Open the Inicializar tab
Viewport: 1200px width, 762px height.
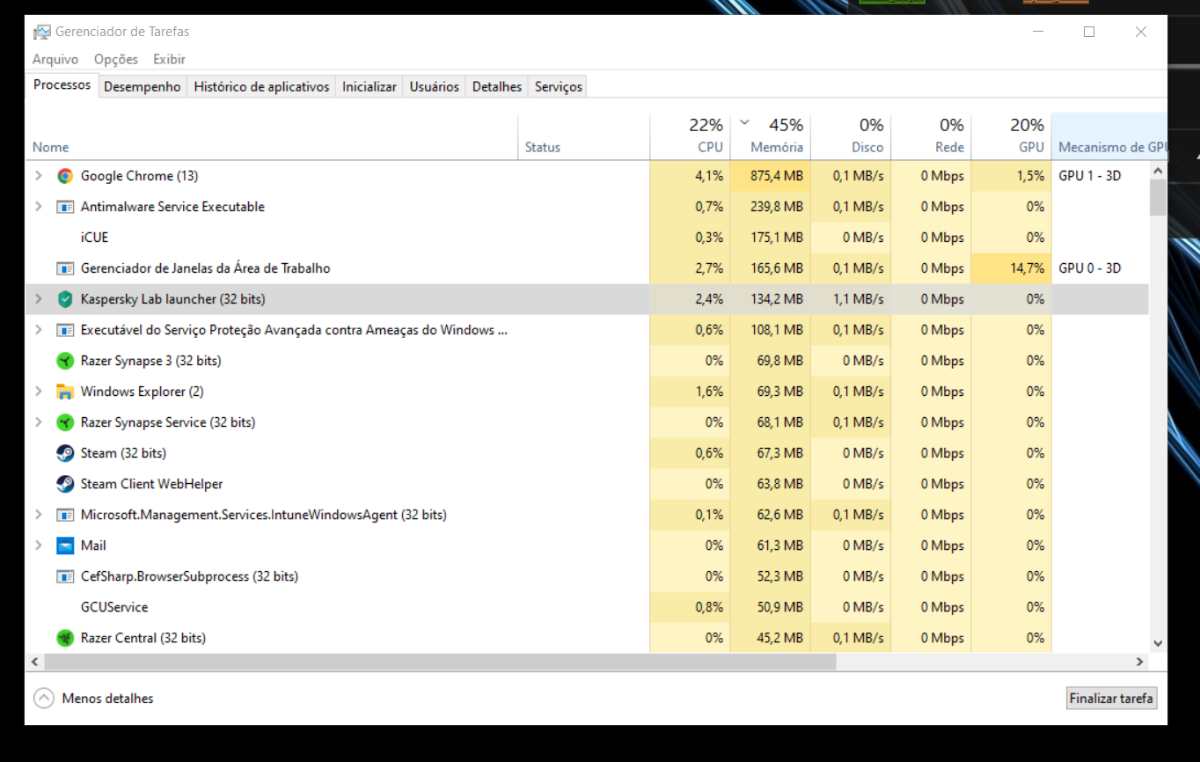tap(369, 87)
